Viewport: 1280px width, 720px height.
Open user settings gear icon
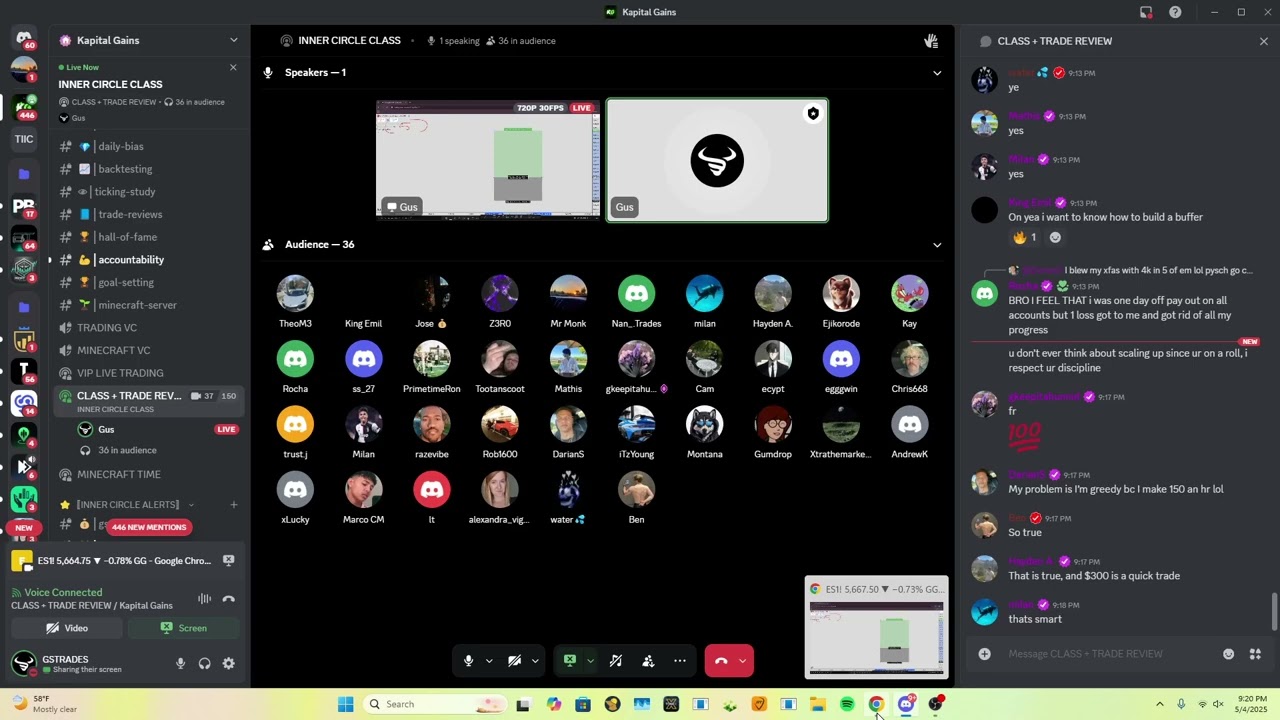tap(228, 663)
